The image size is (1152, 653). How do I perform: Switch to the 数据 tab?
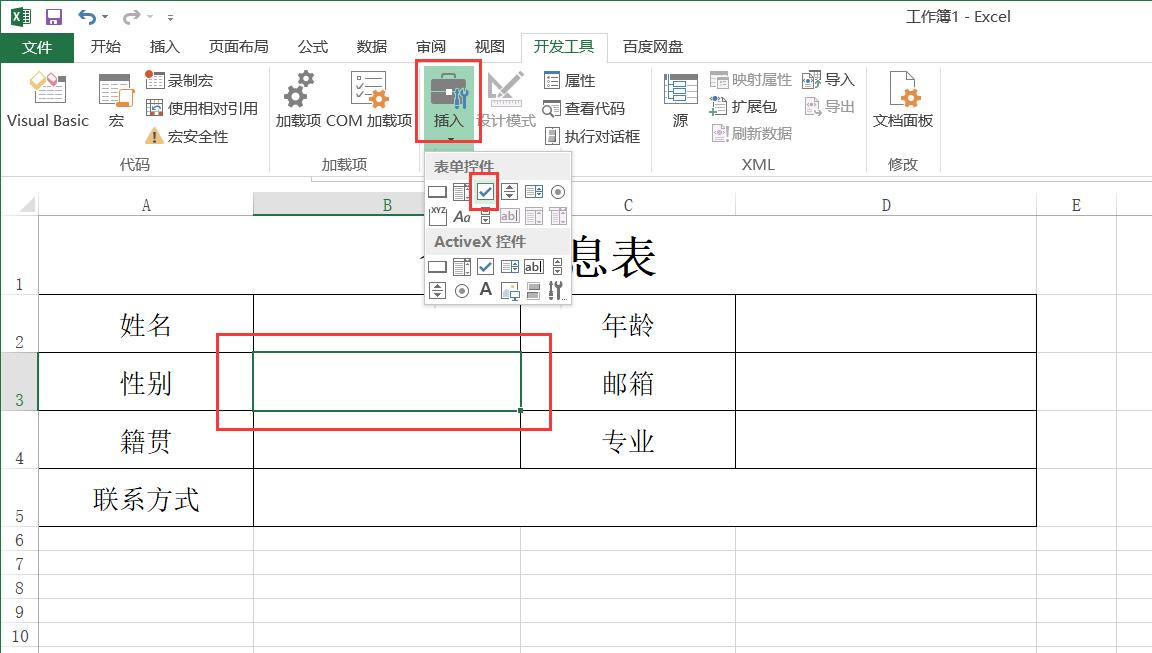point(371,47)
